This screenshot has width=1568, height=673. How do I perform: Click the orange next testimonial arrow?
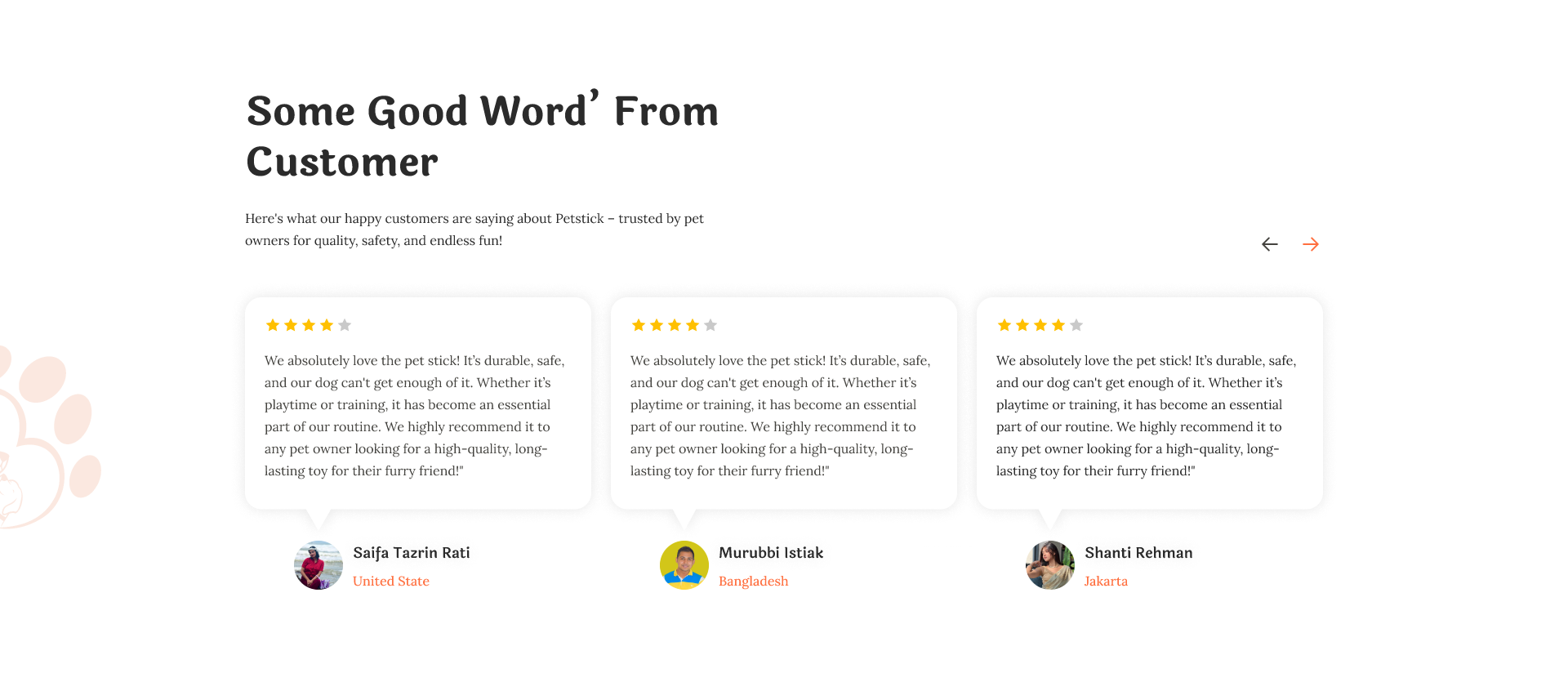[1311, 244]
